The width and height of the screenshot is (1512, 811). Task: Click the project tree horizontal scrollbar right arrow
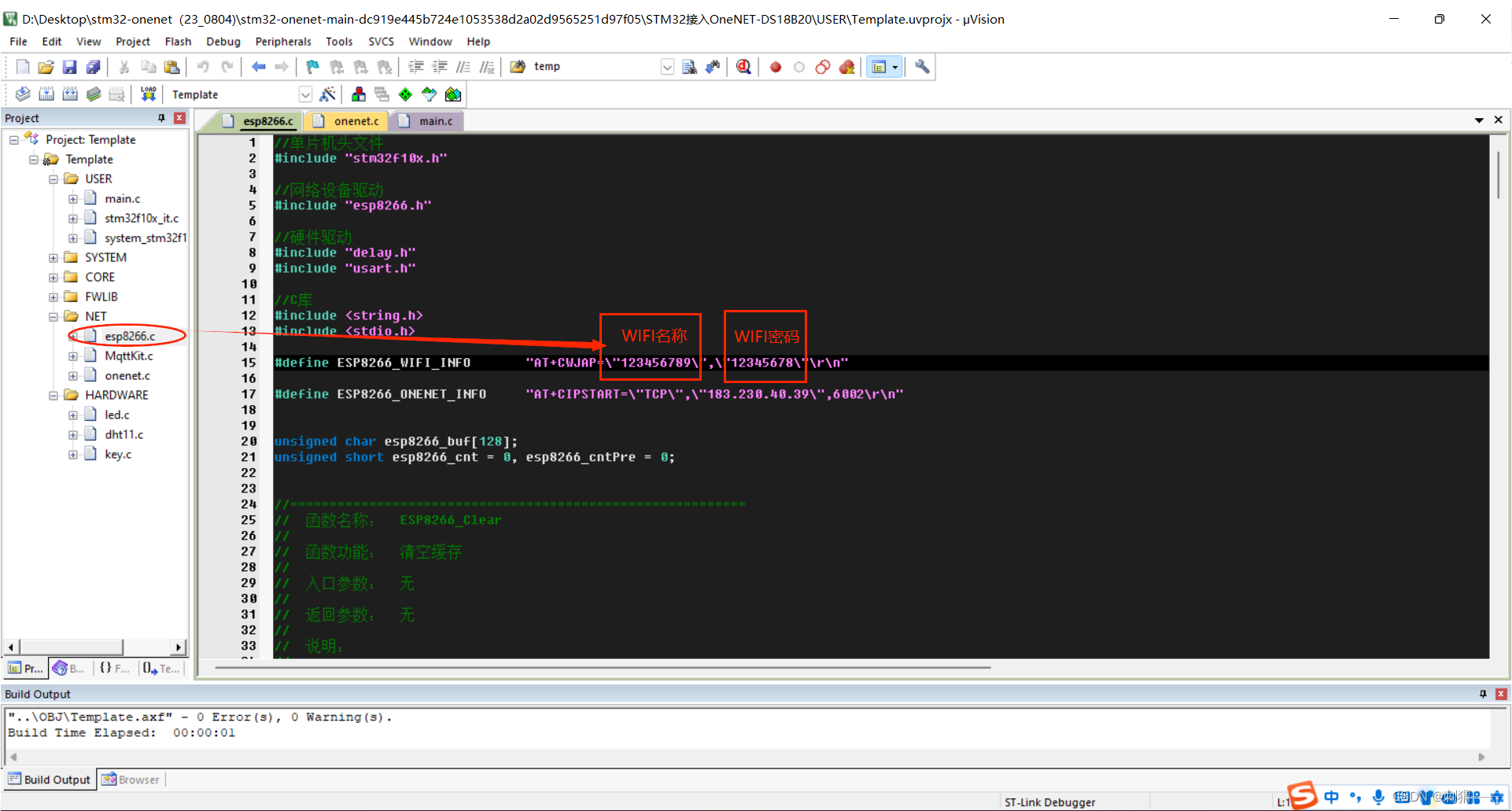(x=179, y=647)
